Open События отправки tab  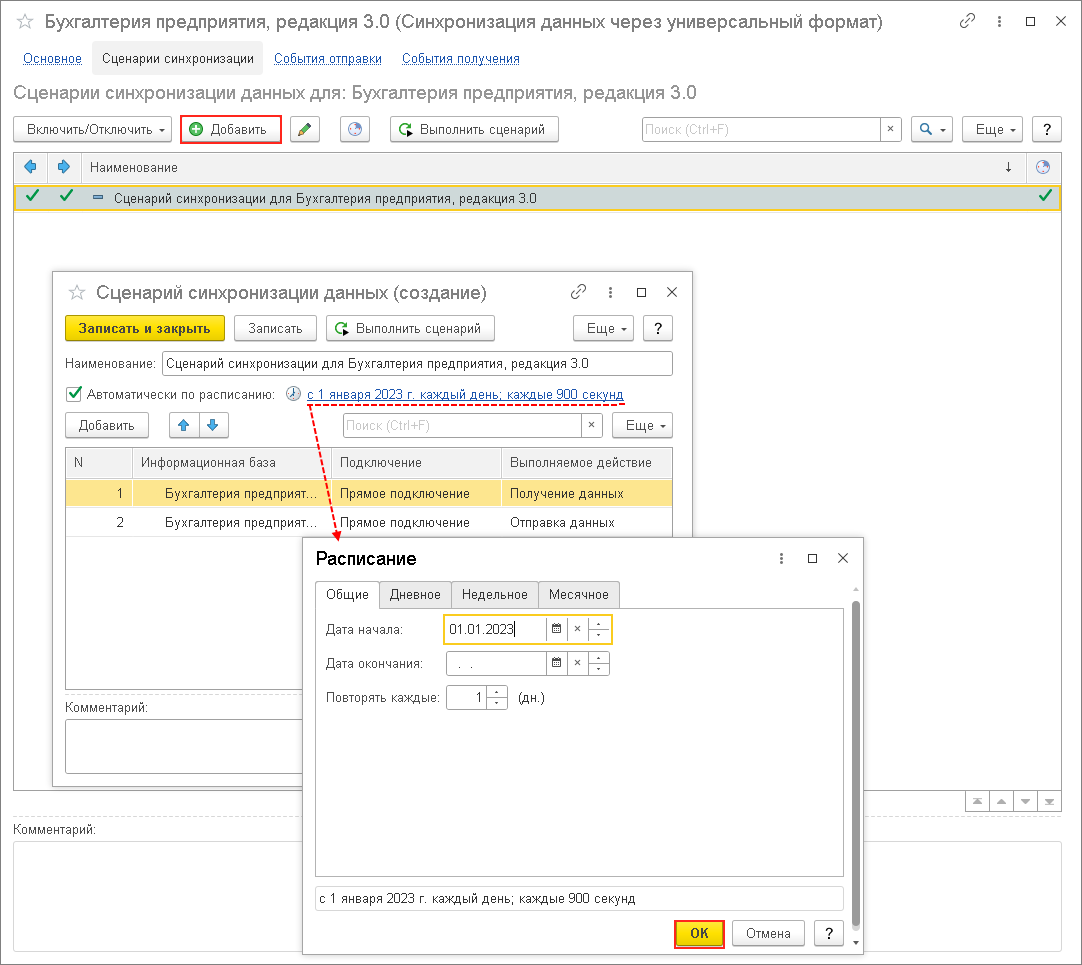328,59
